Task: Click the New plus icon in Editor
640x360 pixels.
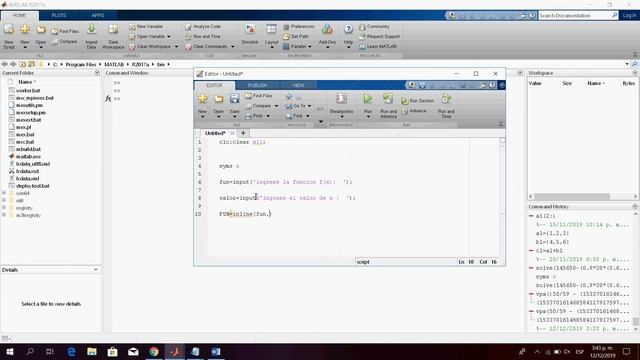Action: coord(202,99)
